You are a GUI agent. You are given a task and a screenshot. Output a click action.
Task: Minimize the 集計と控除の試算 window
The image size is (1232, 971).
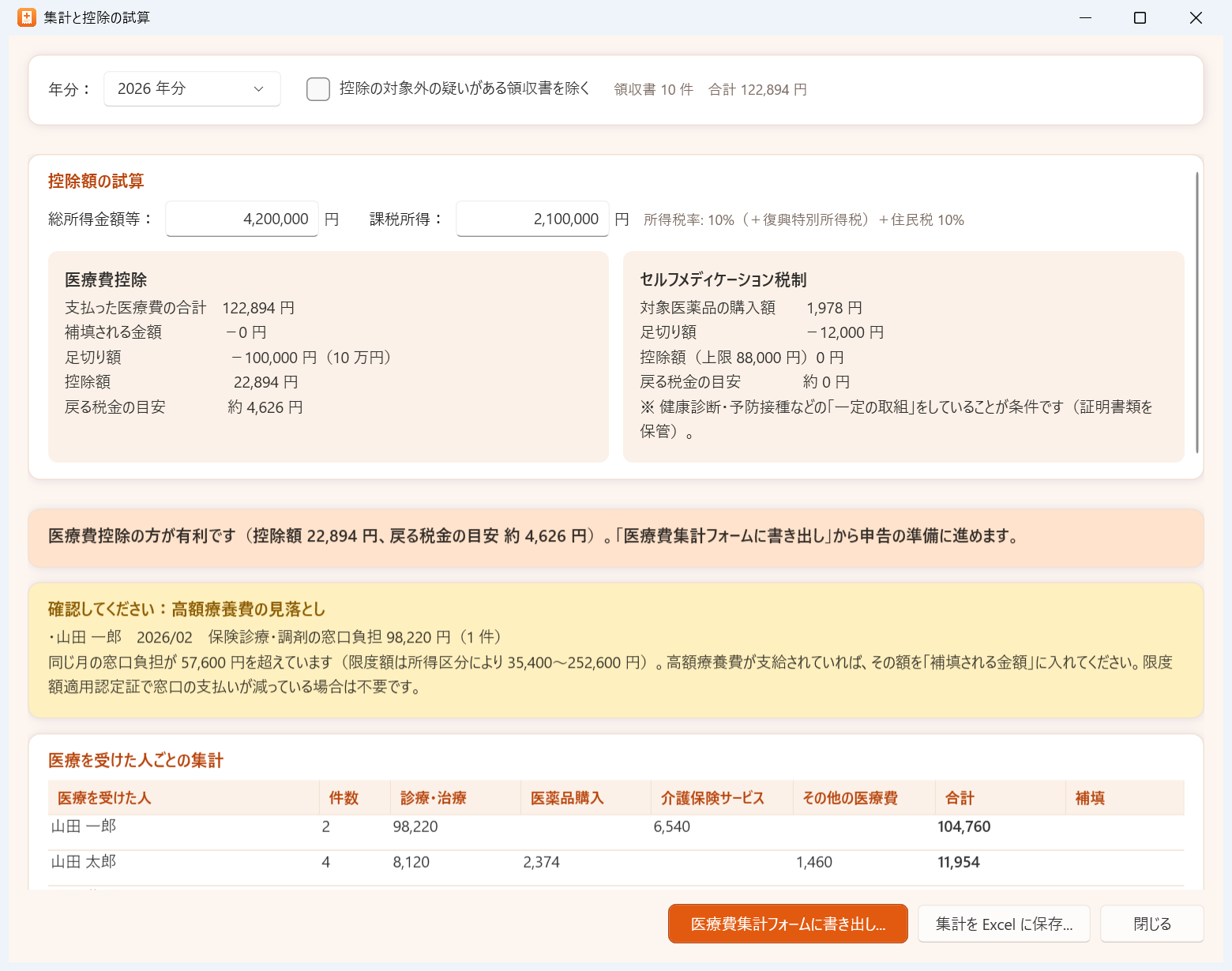coord(1085,17)
